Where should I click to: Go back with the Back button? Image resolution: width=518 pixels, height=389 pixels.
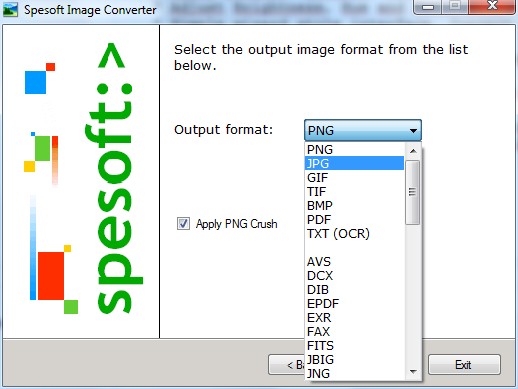pyautogui.click(x=287, y=365)
